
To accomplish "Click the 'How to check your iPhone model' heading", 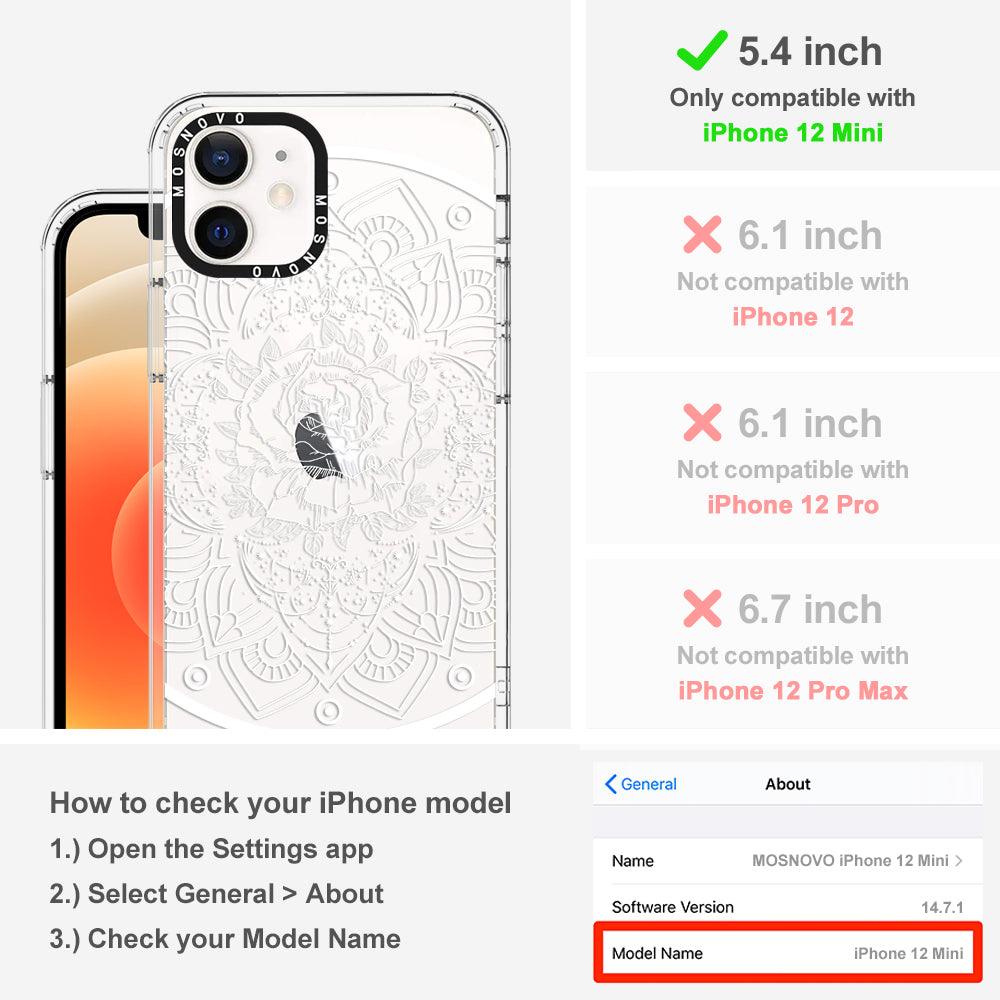I will [281, 803].
